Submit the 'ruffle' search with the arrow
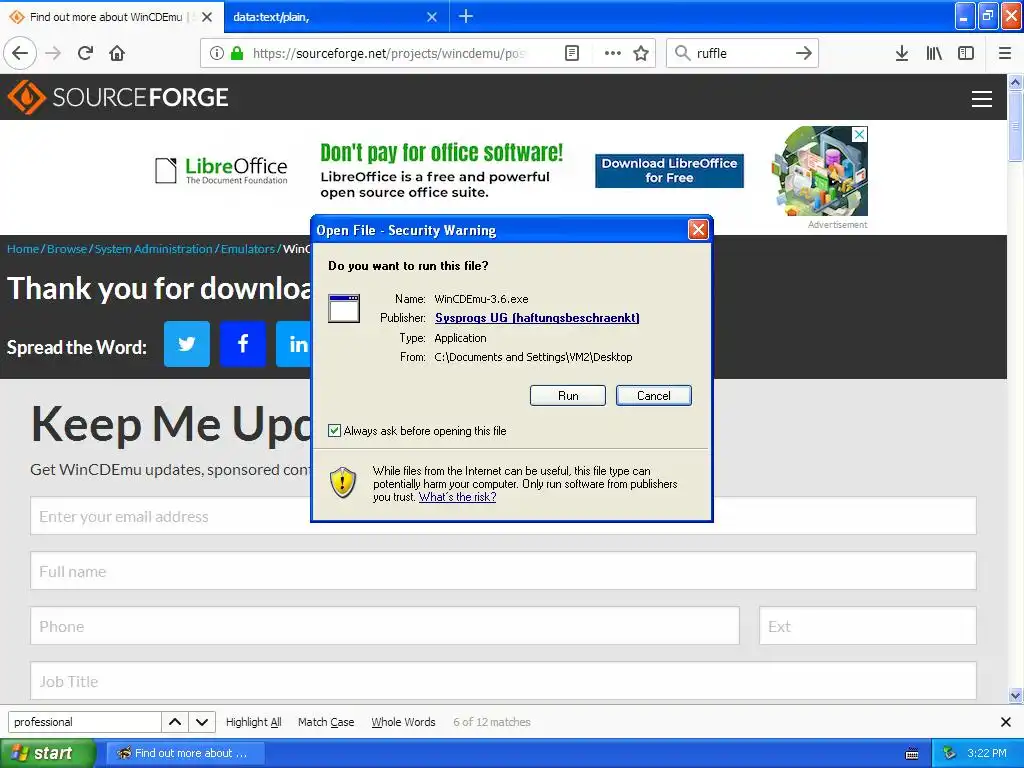Viewport: 1024px width, 768px height. 804,54
